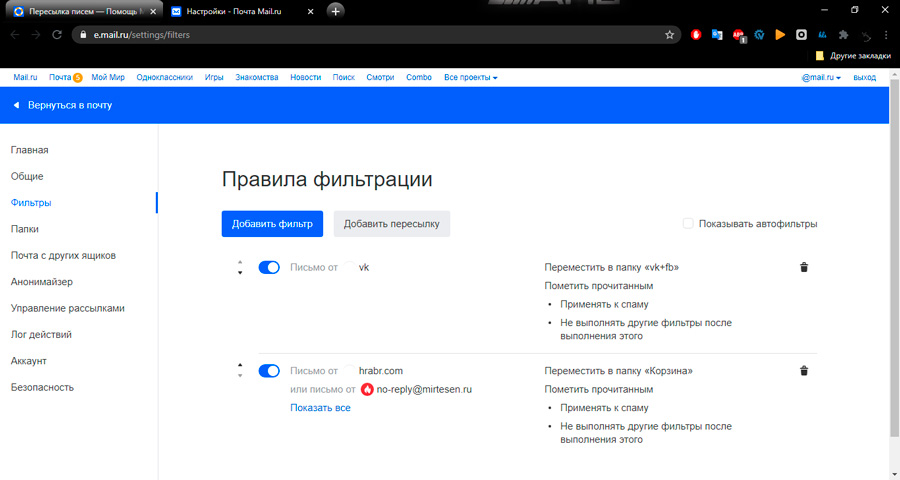The image size is (900, 480).
Task: Delete the hrabr.com filter with trash icon
Action: 804,371
